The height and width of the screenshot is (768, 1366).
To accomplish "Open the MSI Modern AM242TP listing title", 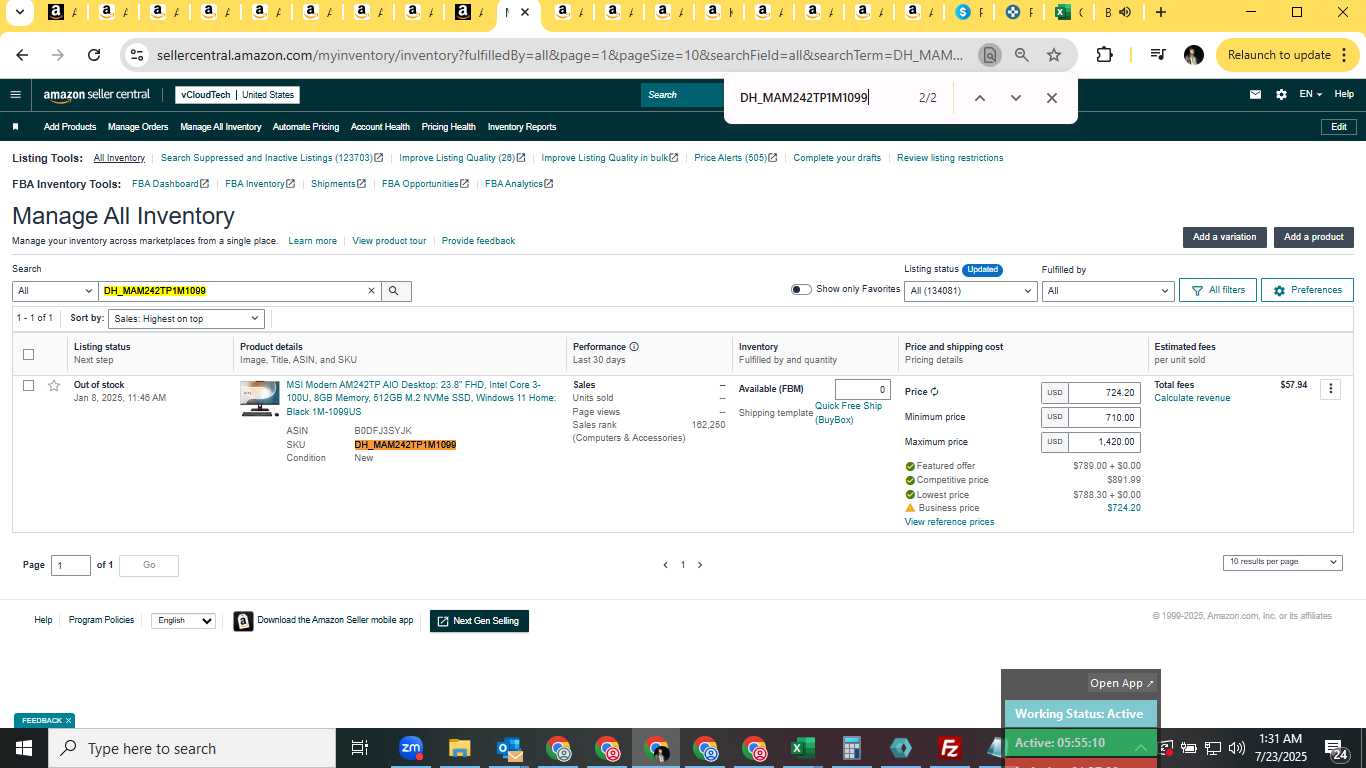I will [x=421, y=398].
